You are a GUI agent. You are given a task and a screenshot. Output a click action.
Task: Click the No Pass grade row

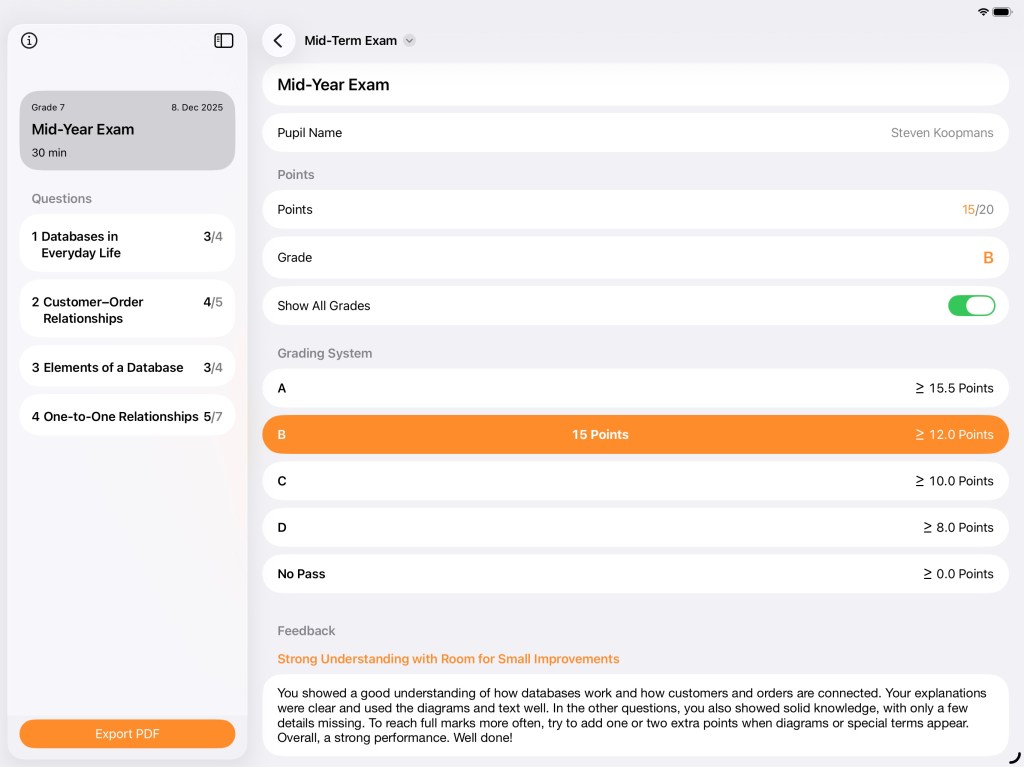635,574
